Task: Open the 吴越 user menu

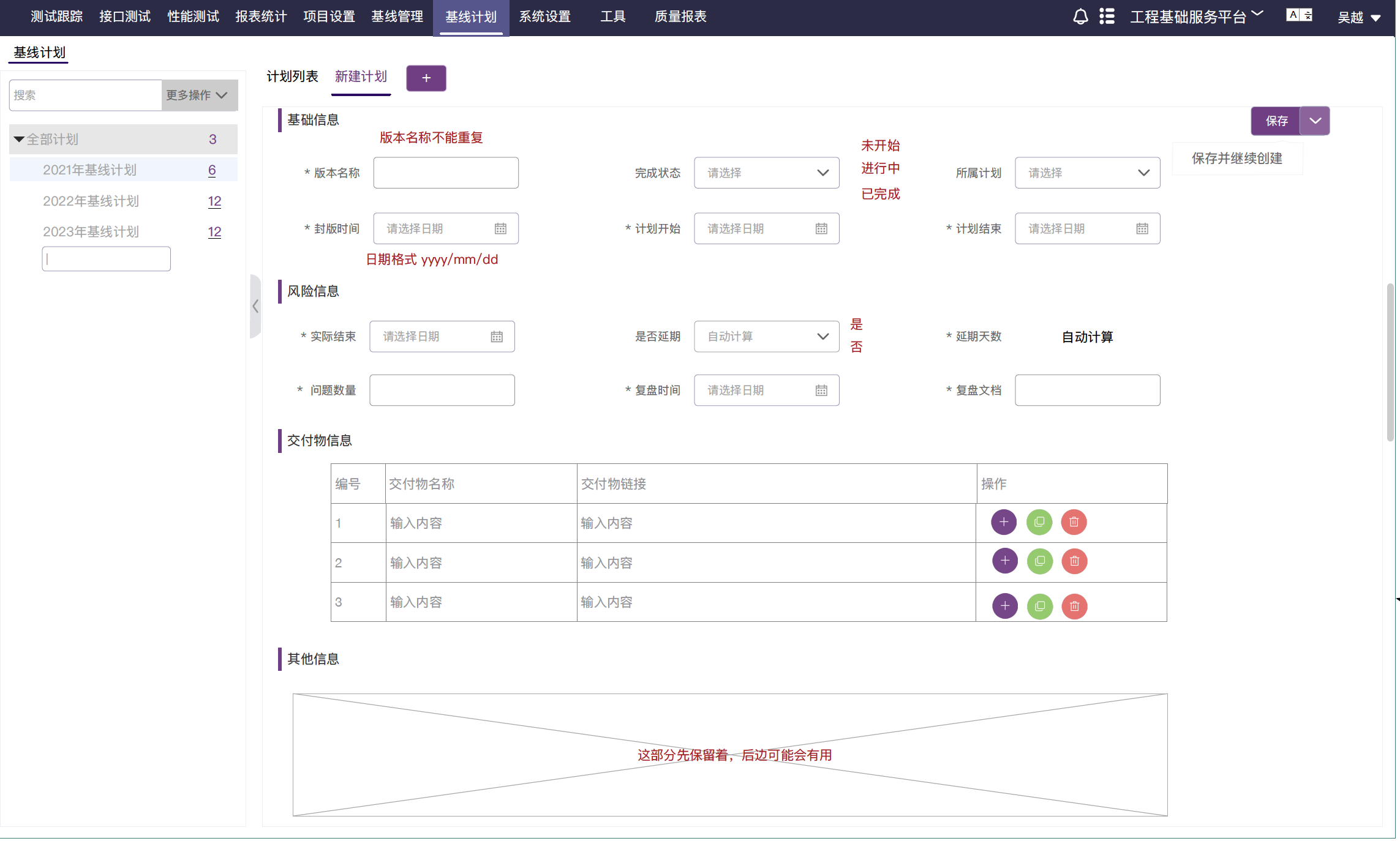Action: tap(1359, 17)
